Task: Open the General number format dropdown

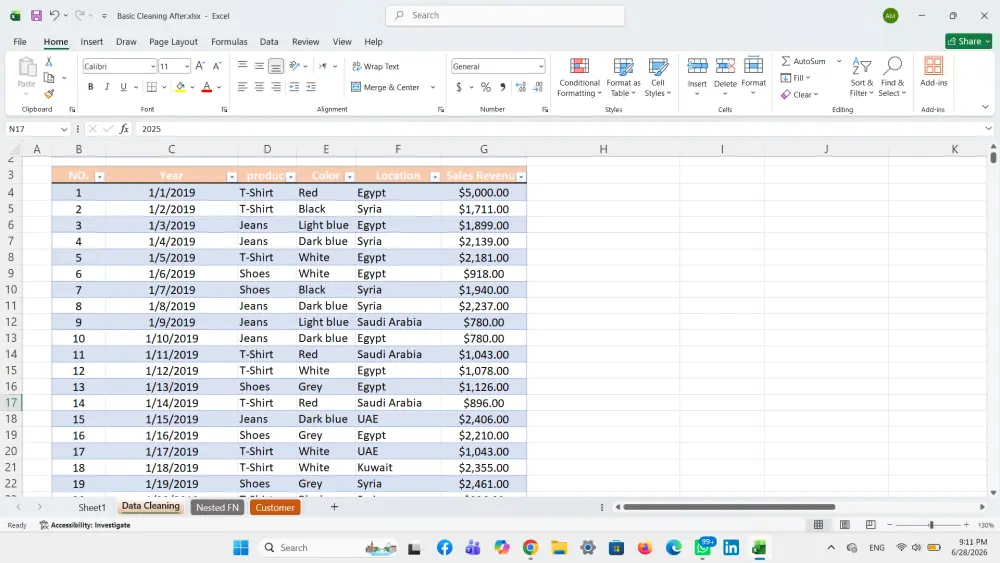Action: pos(541,66)
